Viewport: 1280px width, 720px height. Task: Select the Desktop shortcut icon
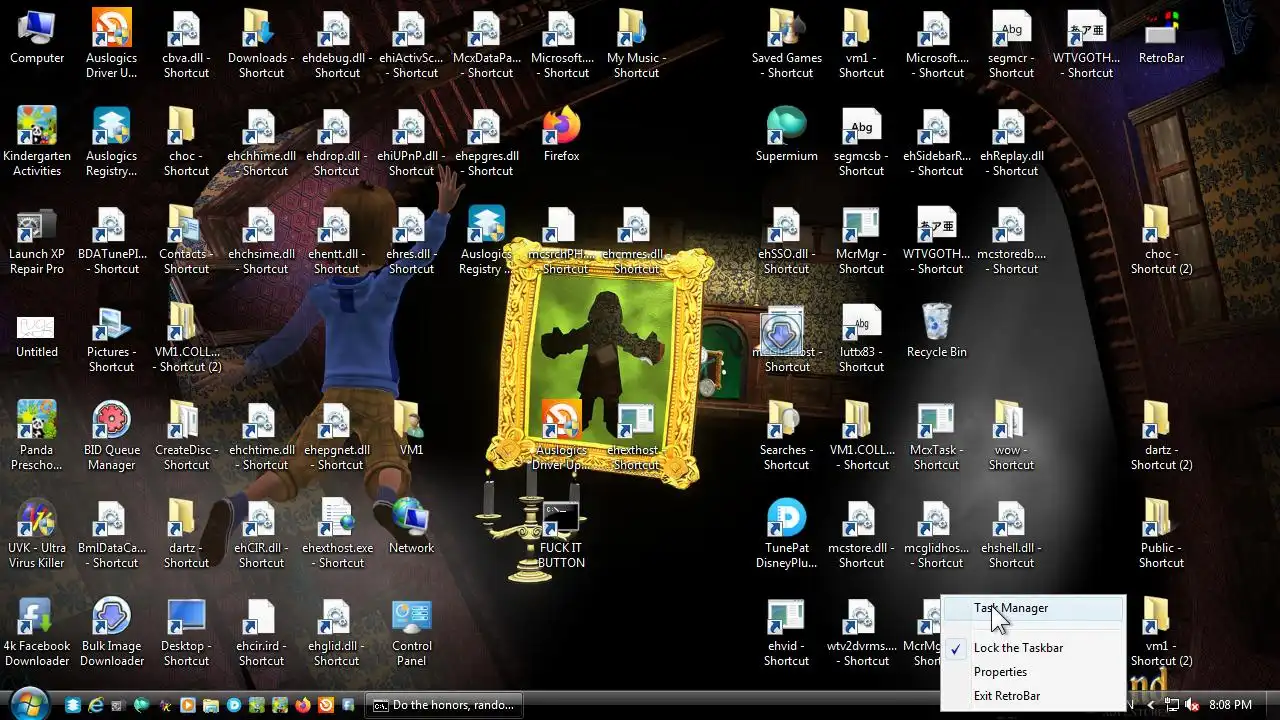click(187, 633)
